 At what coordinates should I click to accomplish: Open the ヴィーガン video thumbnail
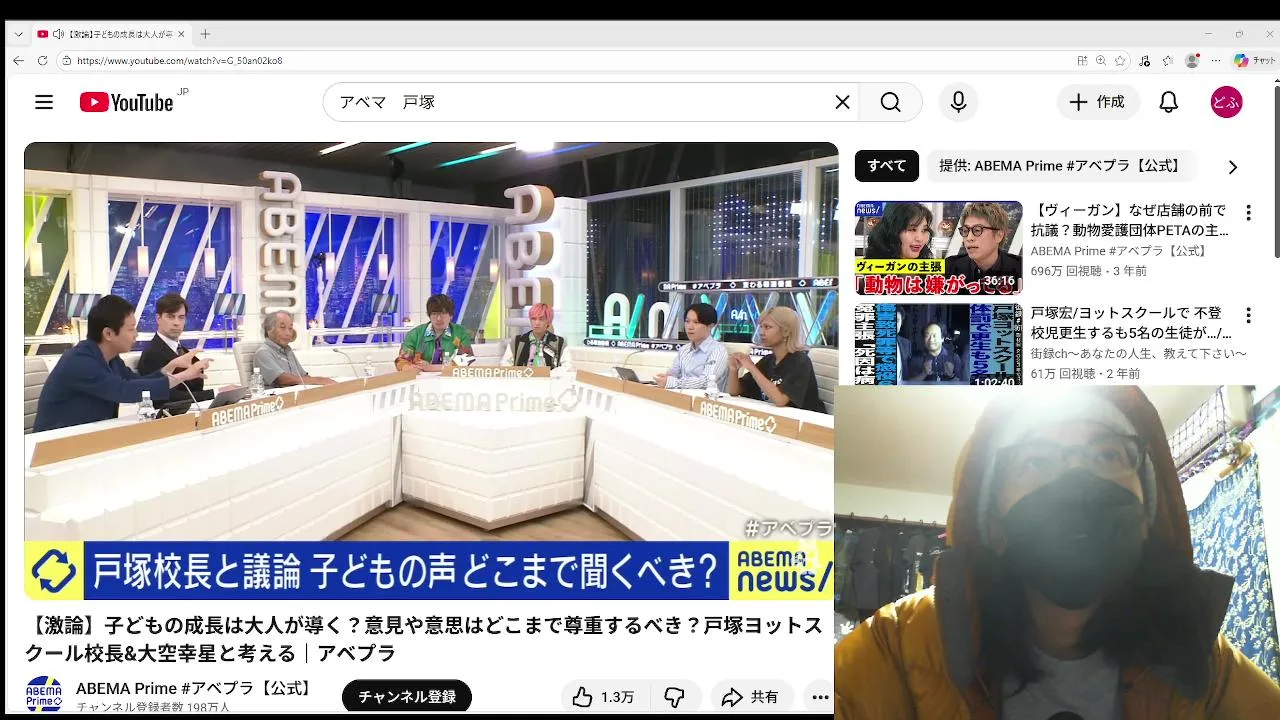pyautogui.click(x=938, y=247)
